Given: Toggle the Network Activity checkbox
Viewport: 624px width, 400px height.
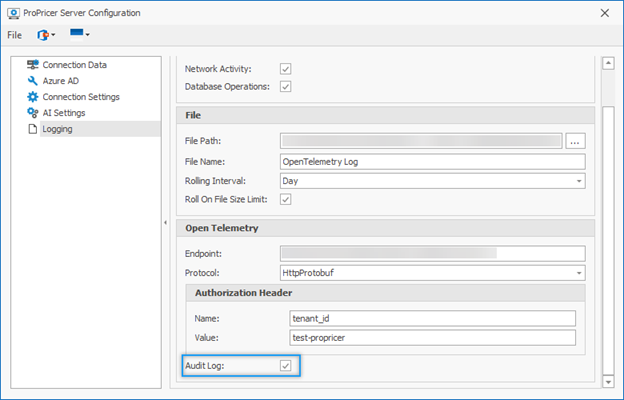Looking at the screenshot, I should click(285, 69).
